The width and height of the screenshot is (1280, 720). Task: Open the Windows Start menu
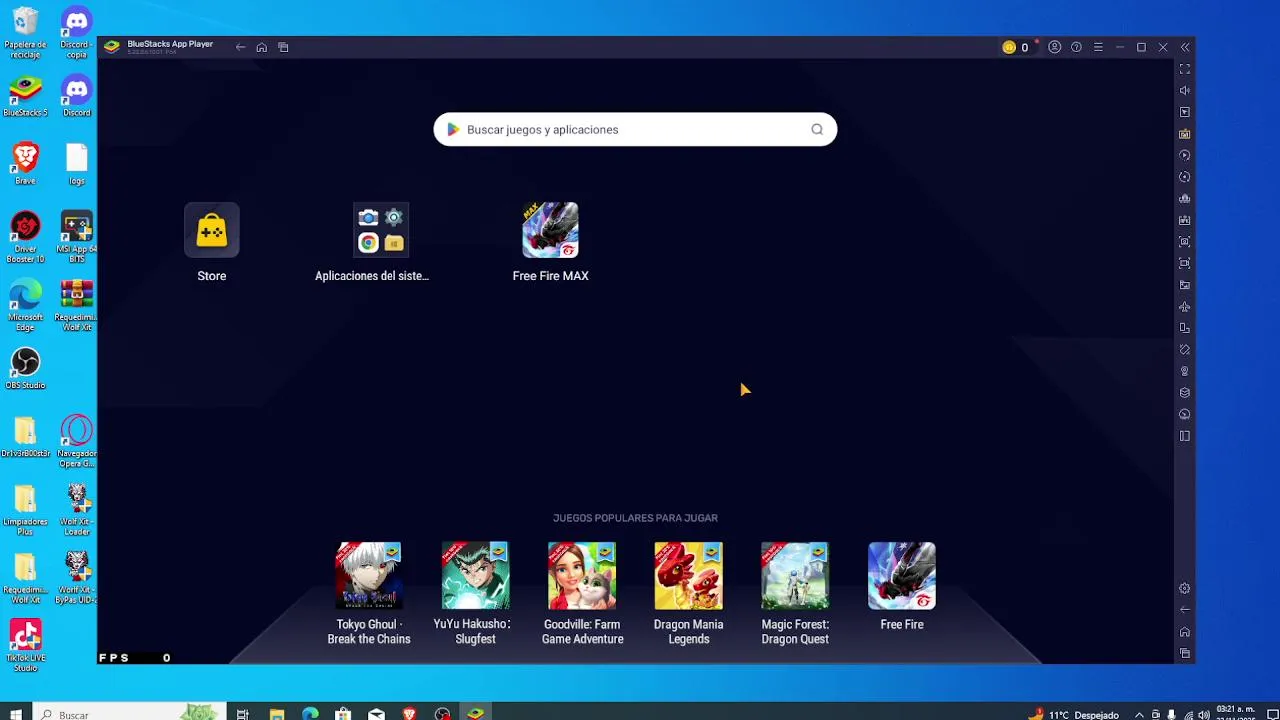coord(16,714)
